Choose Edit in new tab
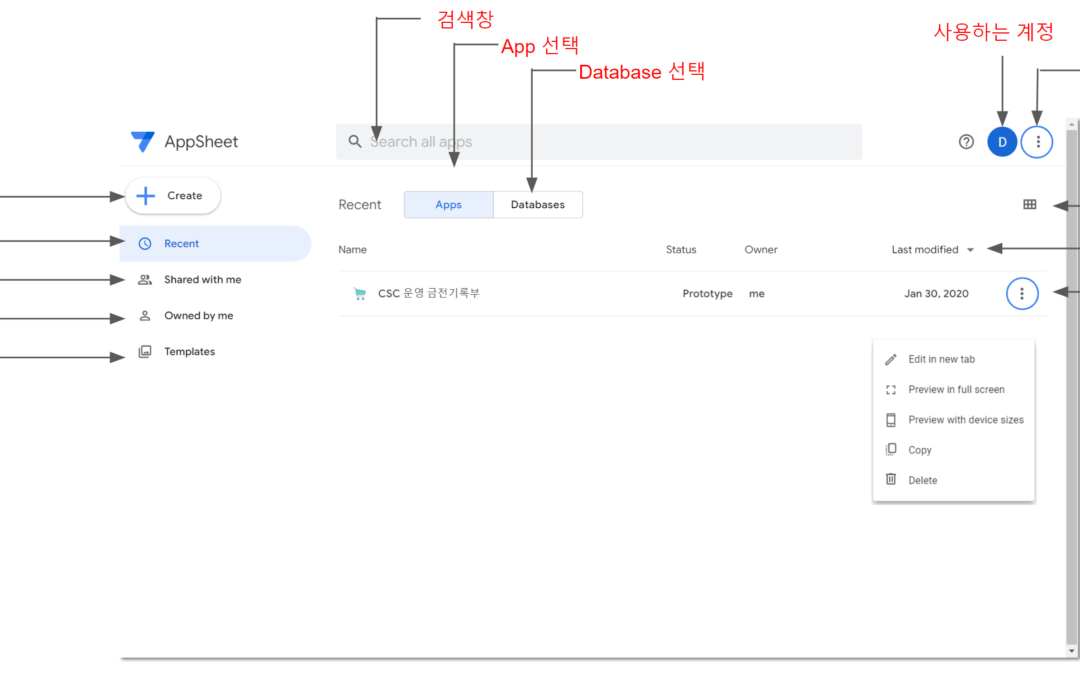The image size is (1080, 675). point(953,360)
